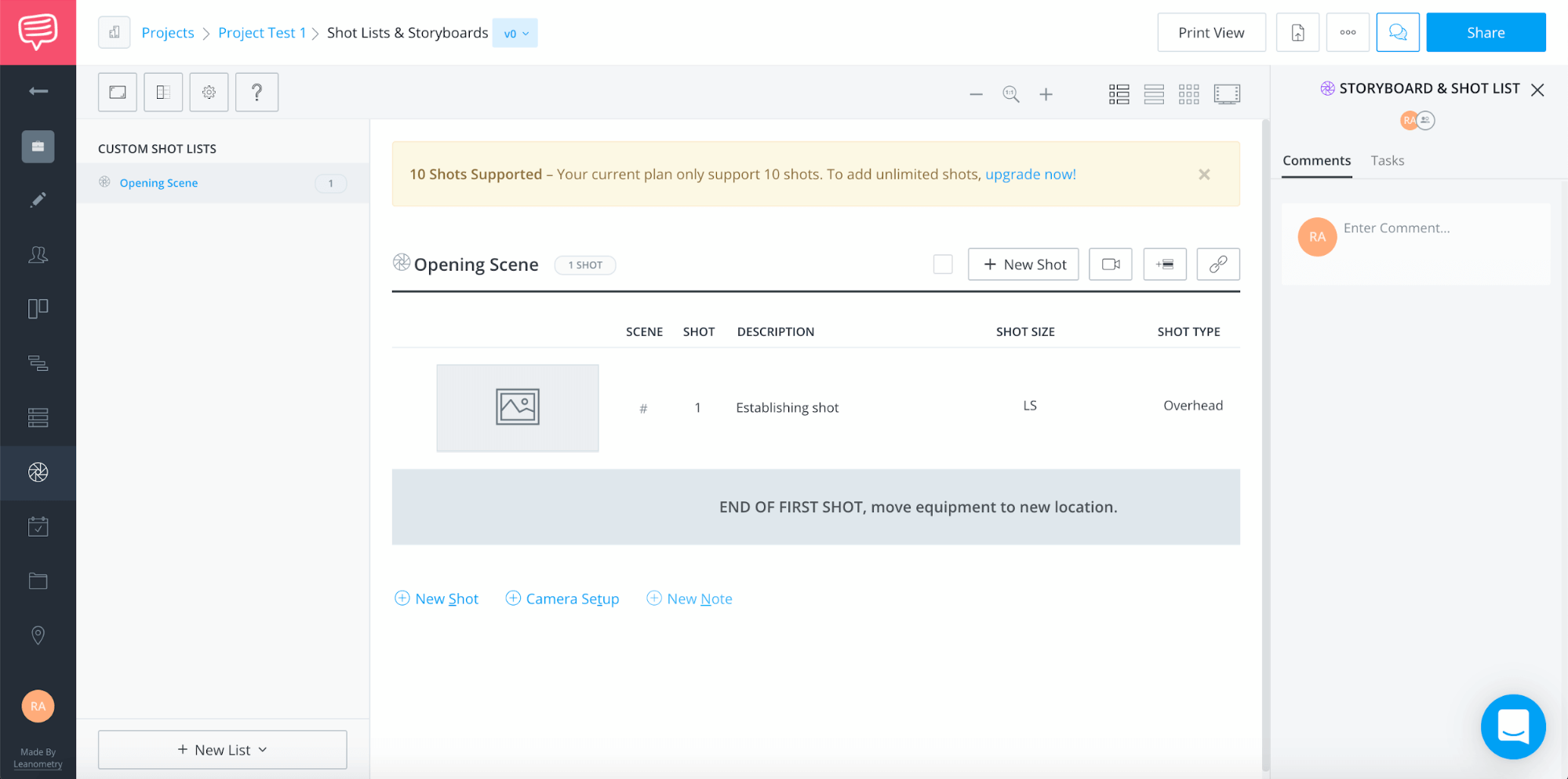
Task: Expand the v0 version dropdown
Action: [x=515, y=33]
